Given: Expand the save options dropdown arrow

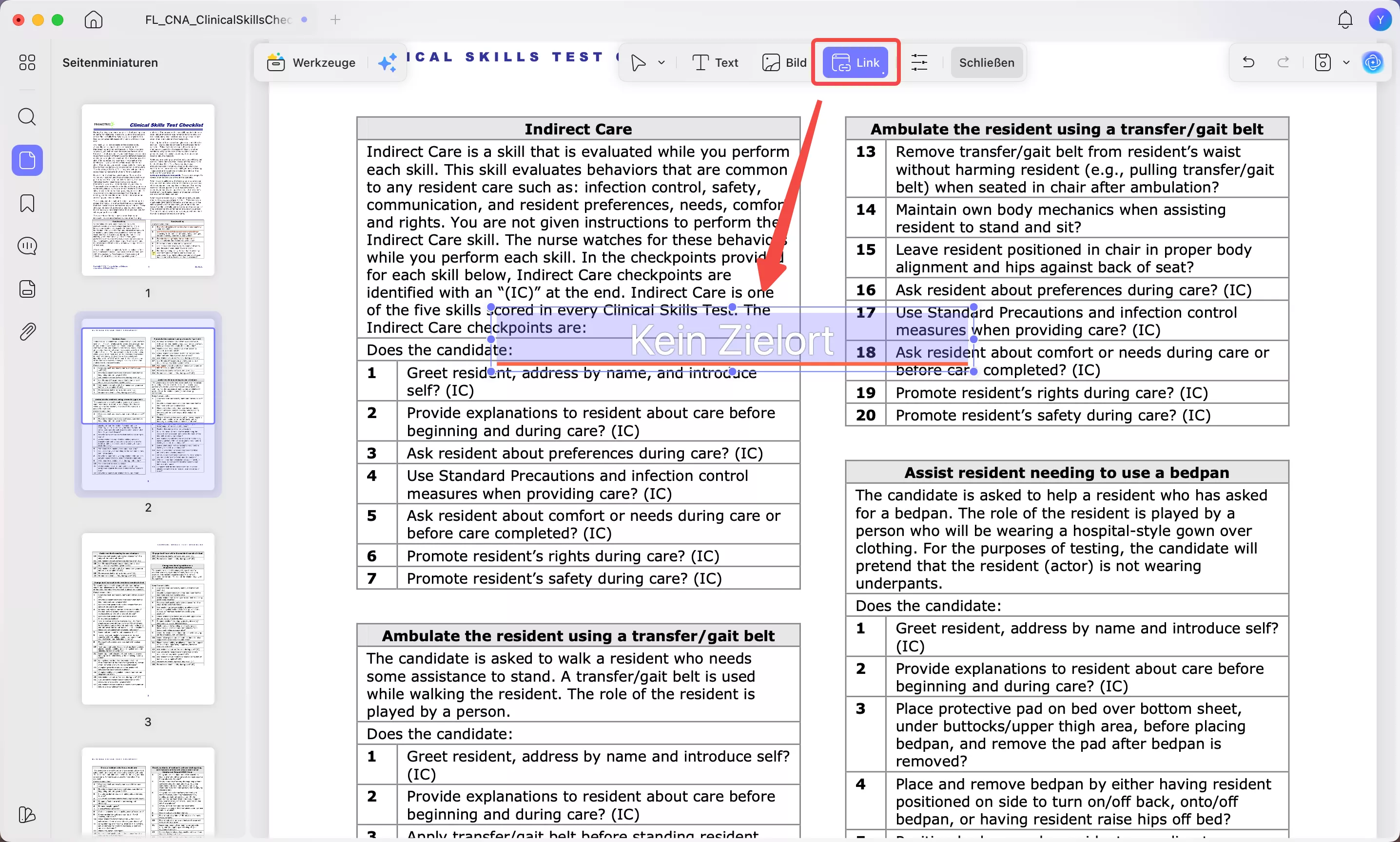Looking at the screenshot, I should tap(1347, 62).
